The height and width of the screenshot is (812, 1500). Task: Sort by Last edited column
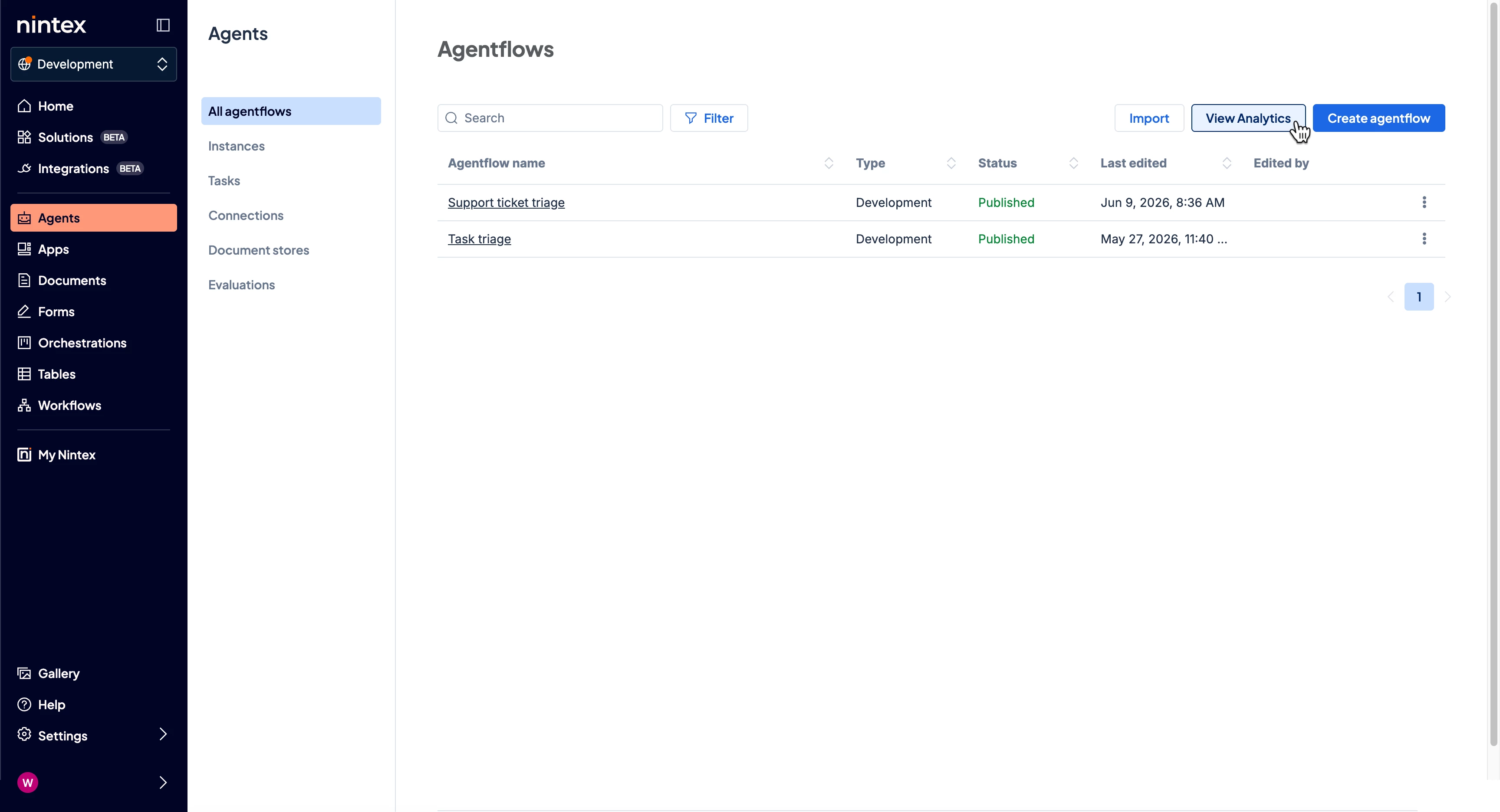tap(1226, 164)
